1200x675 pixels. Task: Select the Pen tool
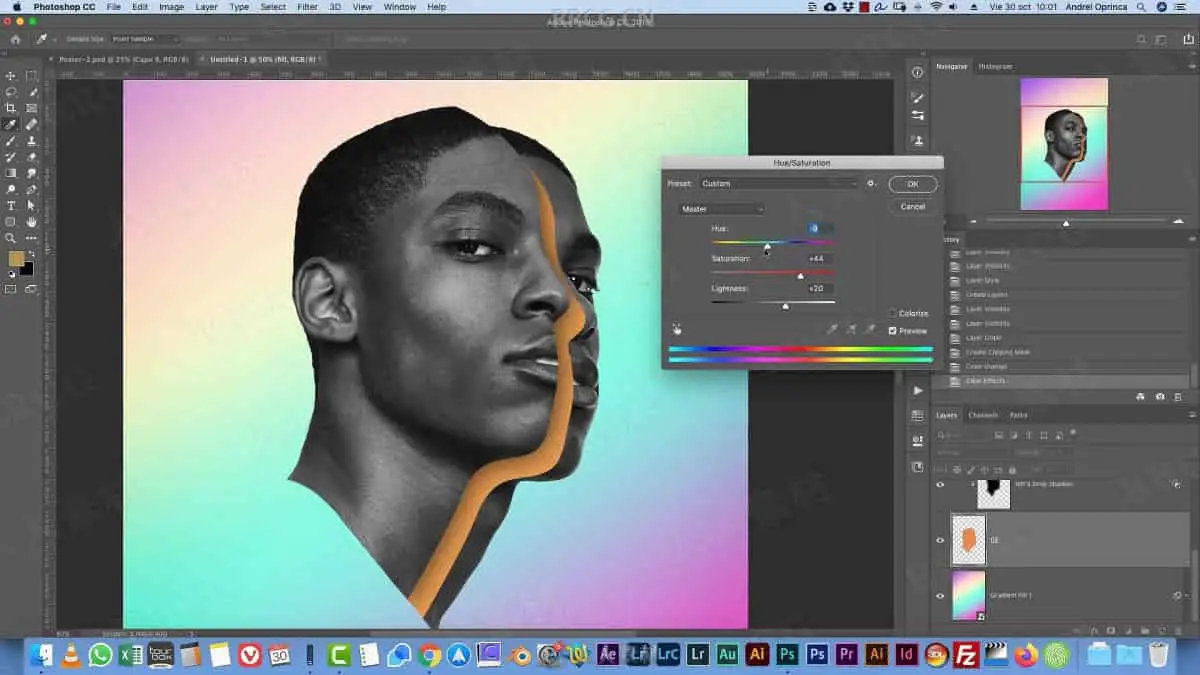click(x=32, y=189)
